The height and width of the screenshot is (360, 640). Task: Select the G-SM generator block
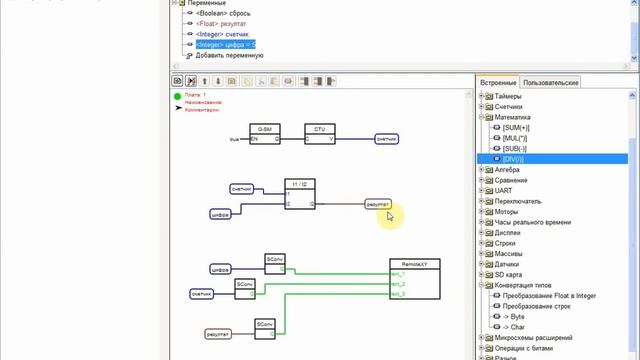(x=265, y=134)
